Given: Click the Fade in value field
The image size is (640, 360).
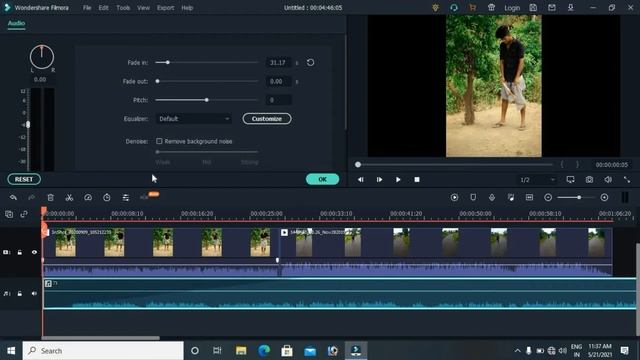Looking at the screenshot, I should (x=278, y=62).
